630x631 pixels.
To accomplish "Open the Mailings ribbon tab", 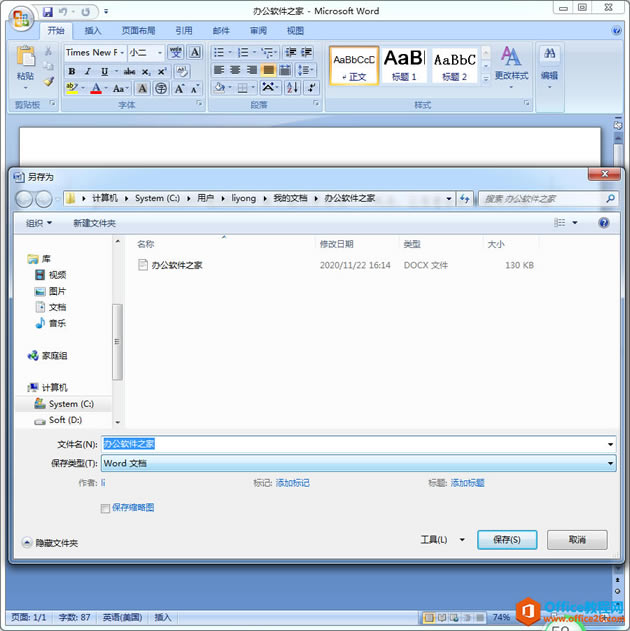I will coord(221,31).
